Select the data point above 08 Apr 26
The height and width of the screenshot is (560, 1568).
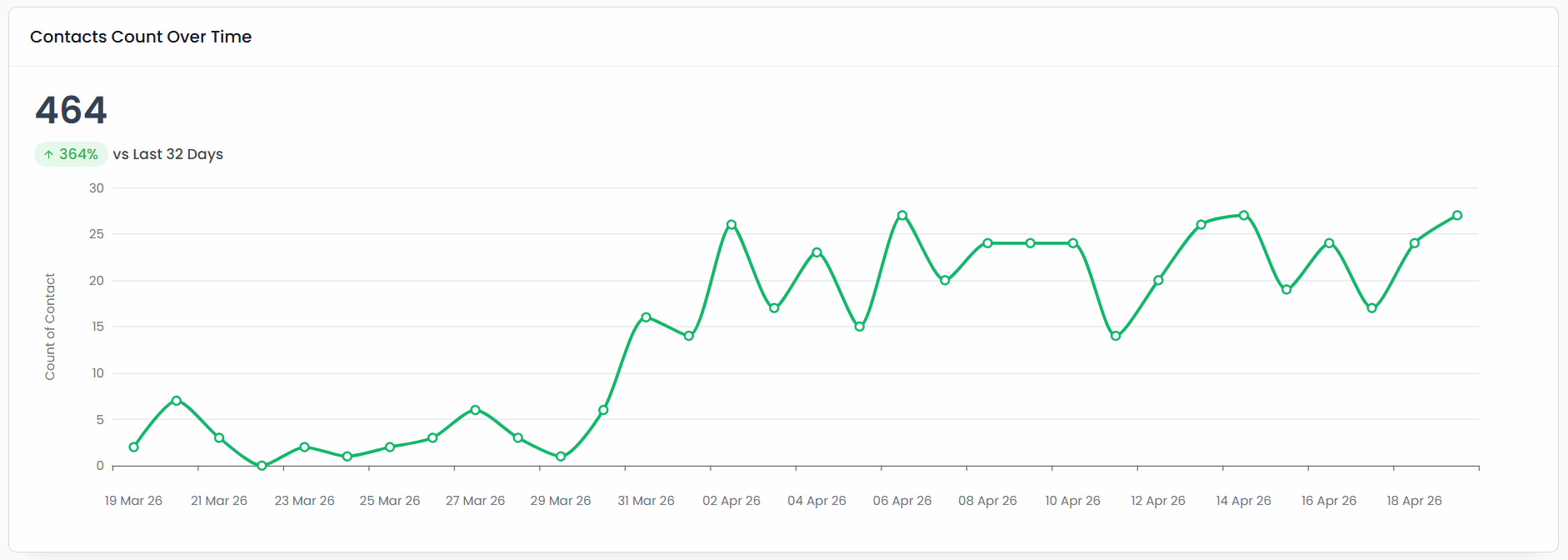[x=987, y=243]
